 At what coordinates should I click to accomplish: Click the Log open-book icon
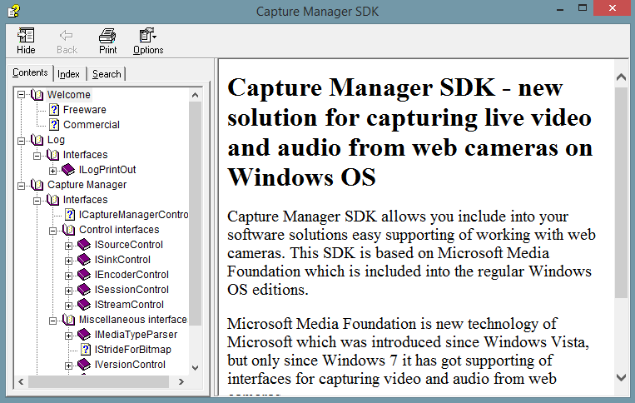tap(37, 140)
